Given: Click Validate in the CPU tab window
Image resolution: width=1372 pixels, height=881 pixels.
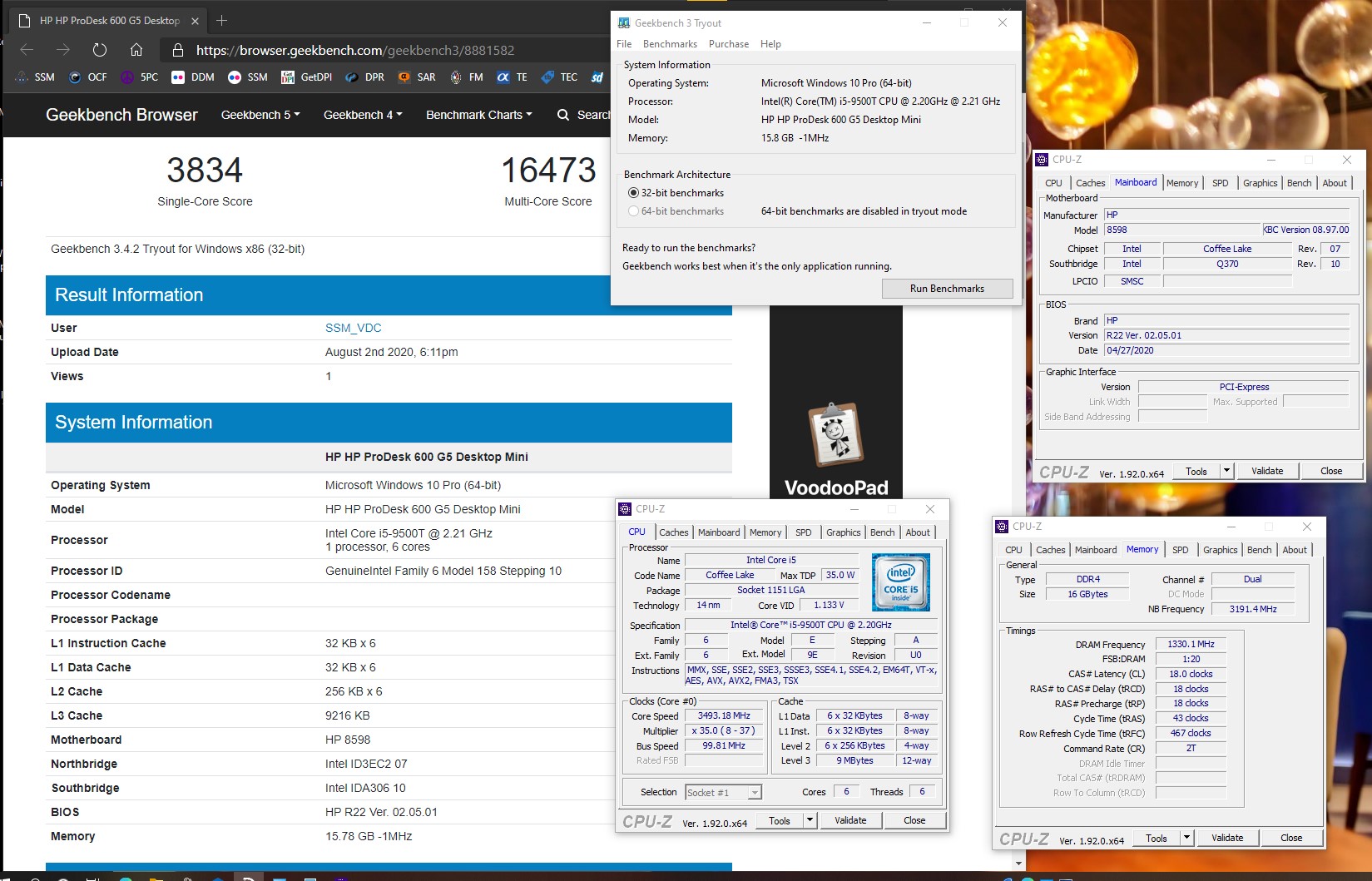Looking at the screenshot, I should (850, 820).
